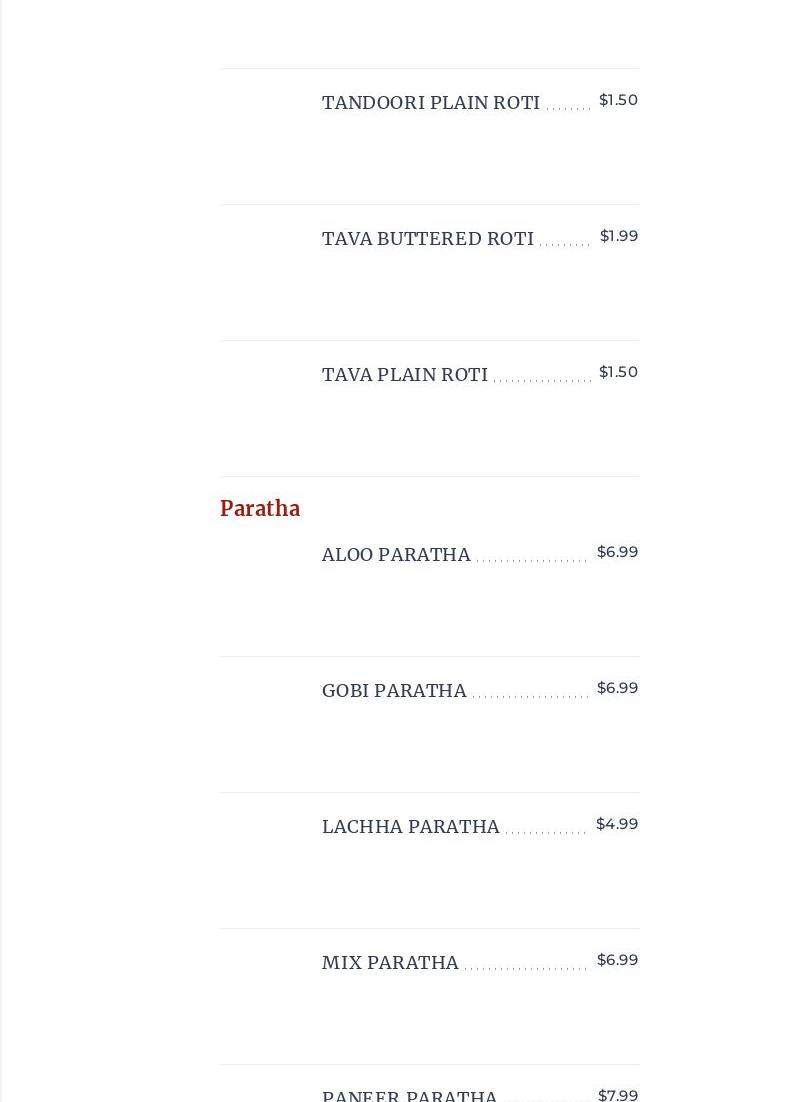Click the dotted leader after Tava Plain Roti
This screenshot has width=785, height=1102.
point(542,380)
